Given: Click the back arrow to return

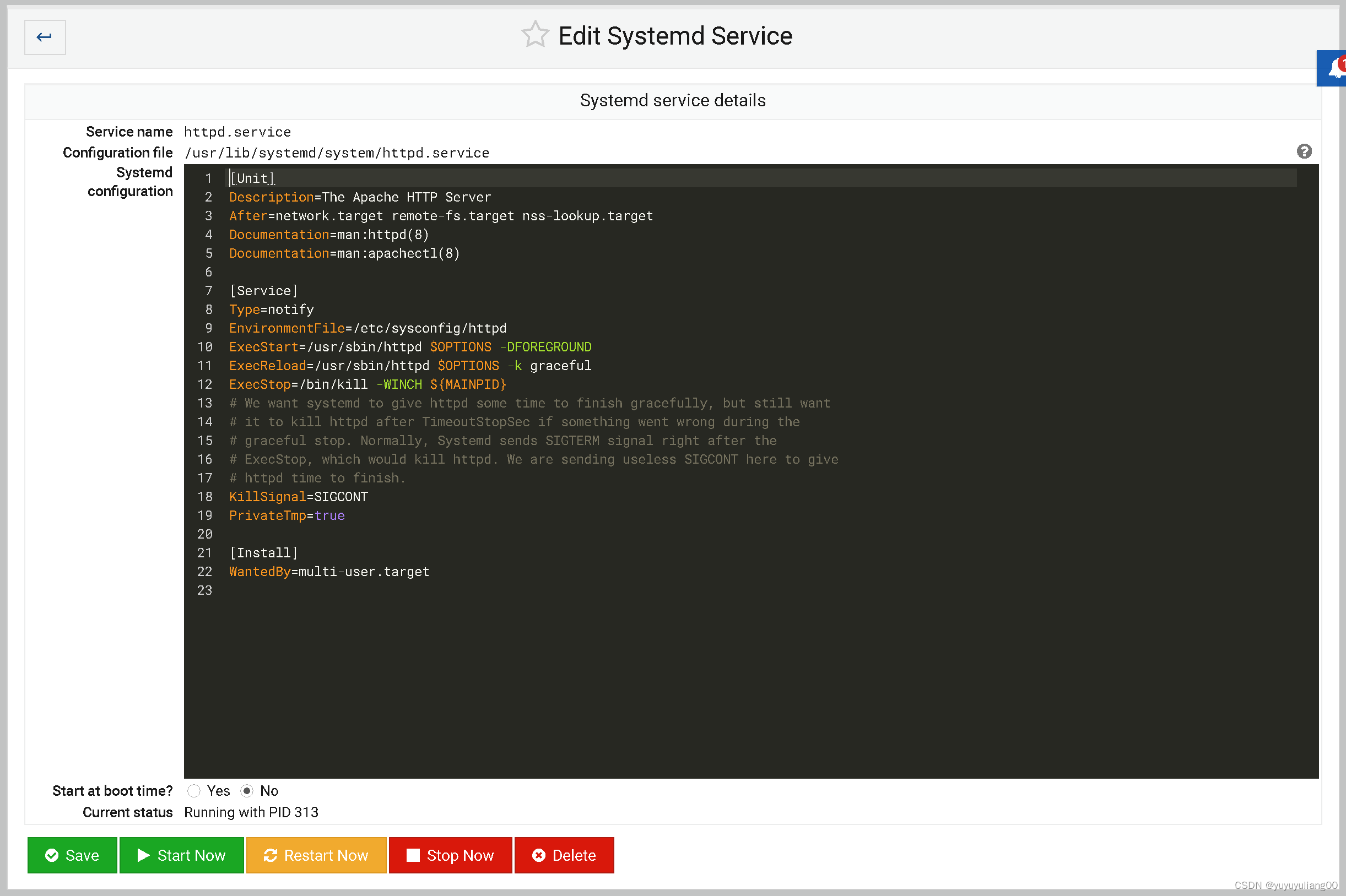Looking at the screenshot, I should pos(45,36).
